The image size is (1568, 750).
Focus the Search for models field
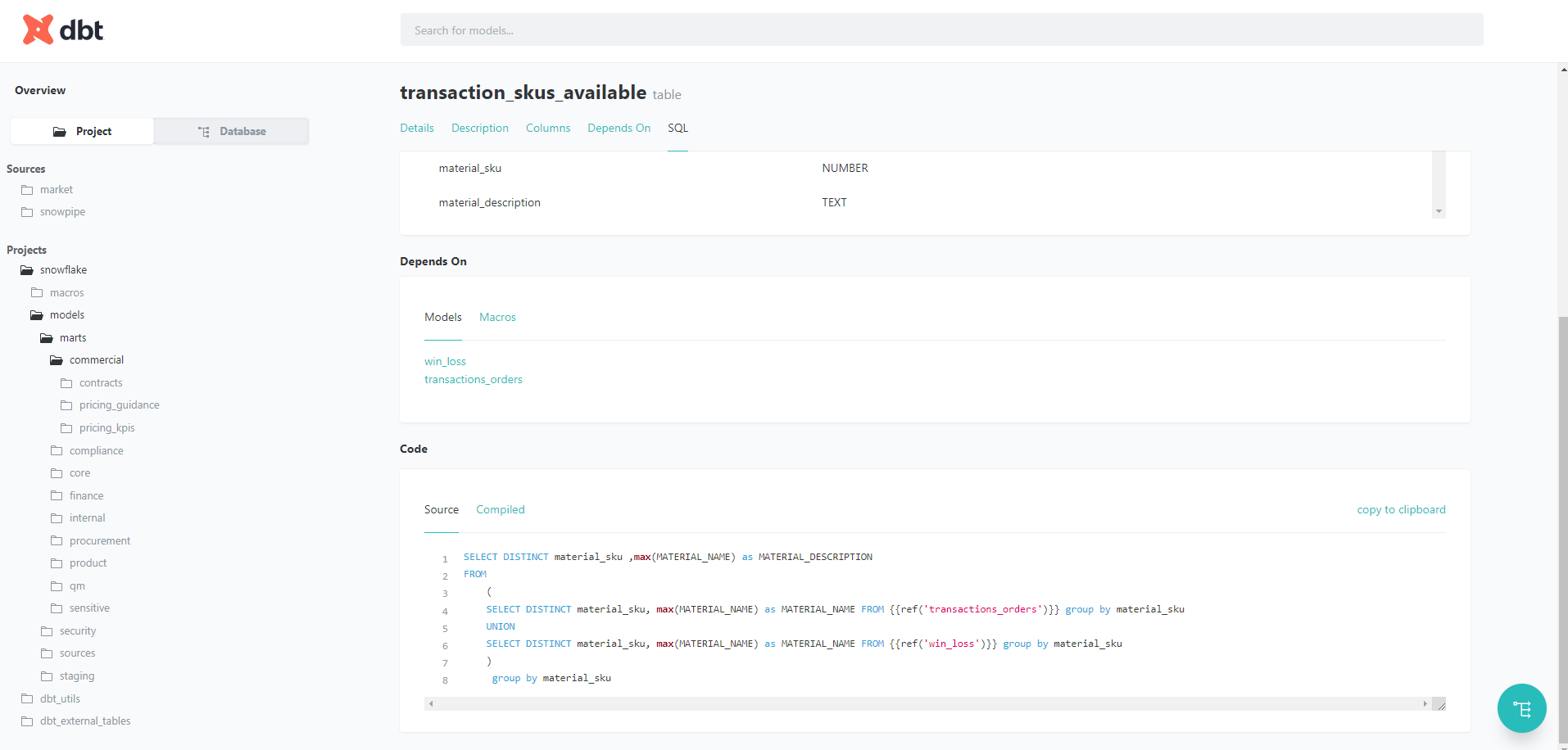[x=941, y=30]
